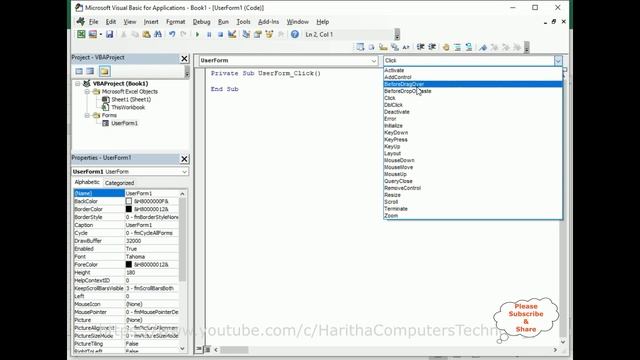This screenshot has height=360, width=640.
Task: Open the Debug menu
Action: 201,22
